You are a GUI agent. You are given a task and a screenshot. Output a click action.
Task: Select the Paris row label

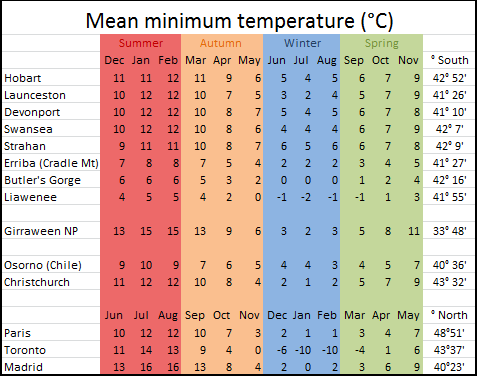pyautogui.click(x=17, y=333)
